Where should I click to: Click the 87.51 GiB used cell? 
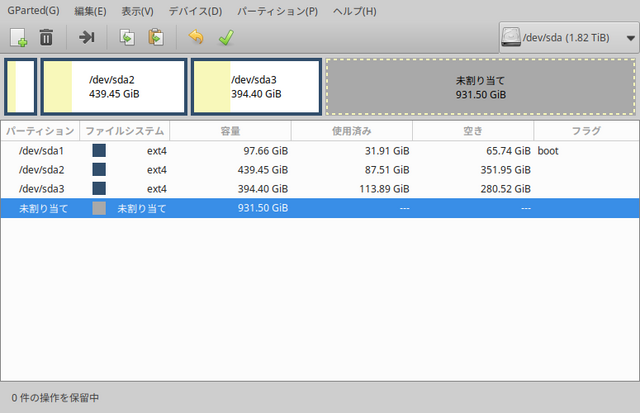click(x=387, y=170)
